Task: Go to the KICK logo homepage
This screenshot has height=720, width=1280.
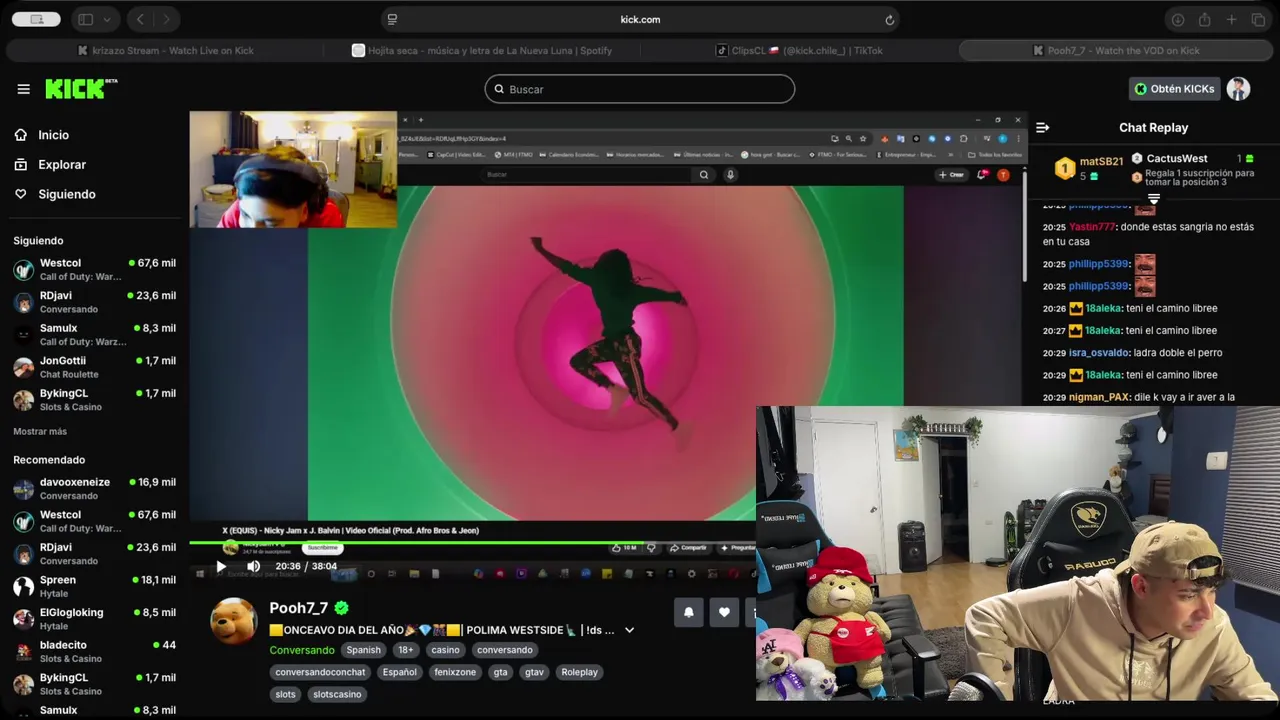Action: coord(80,89)
